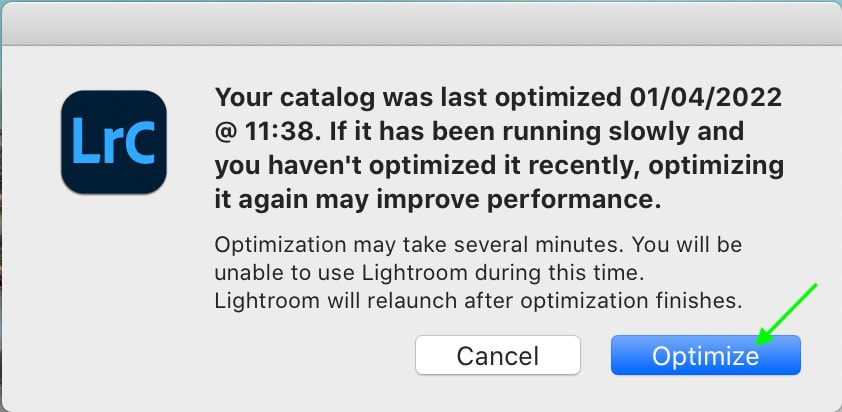Click the dialog's gray title bar
842x412 pixels.
pyautogui.click(x=421, y=25)
